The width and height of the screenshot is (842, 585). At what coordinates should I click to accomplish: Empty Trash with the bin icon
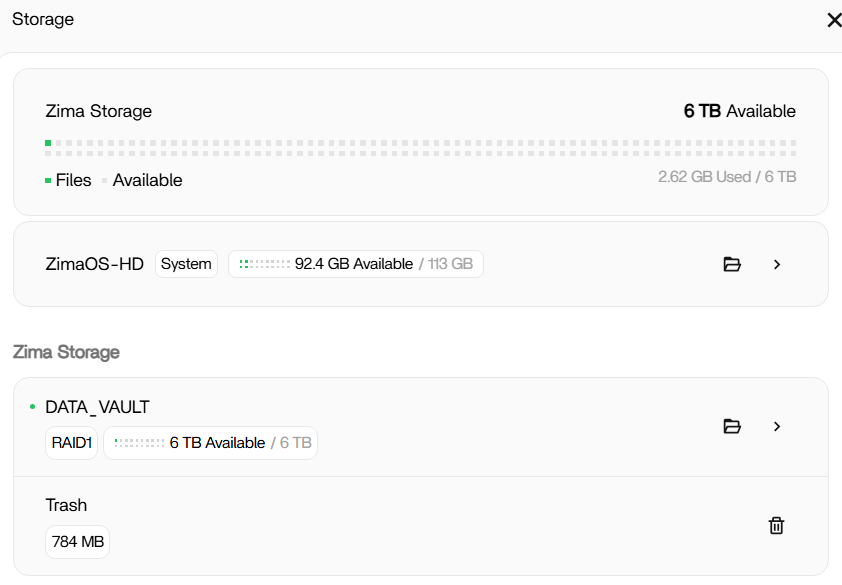click(776, 525)
